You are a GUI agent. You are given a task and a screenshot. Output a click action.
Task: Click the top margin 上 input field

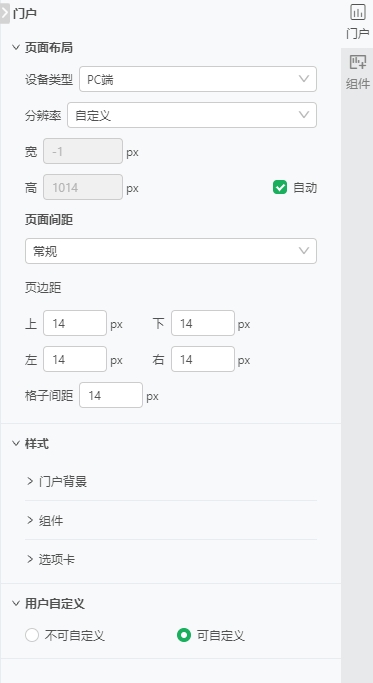(x=75, y=323)
